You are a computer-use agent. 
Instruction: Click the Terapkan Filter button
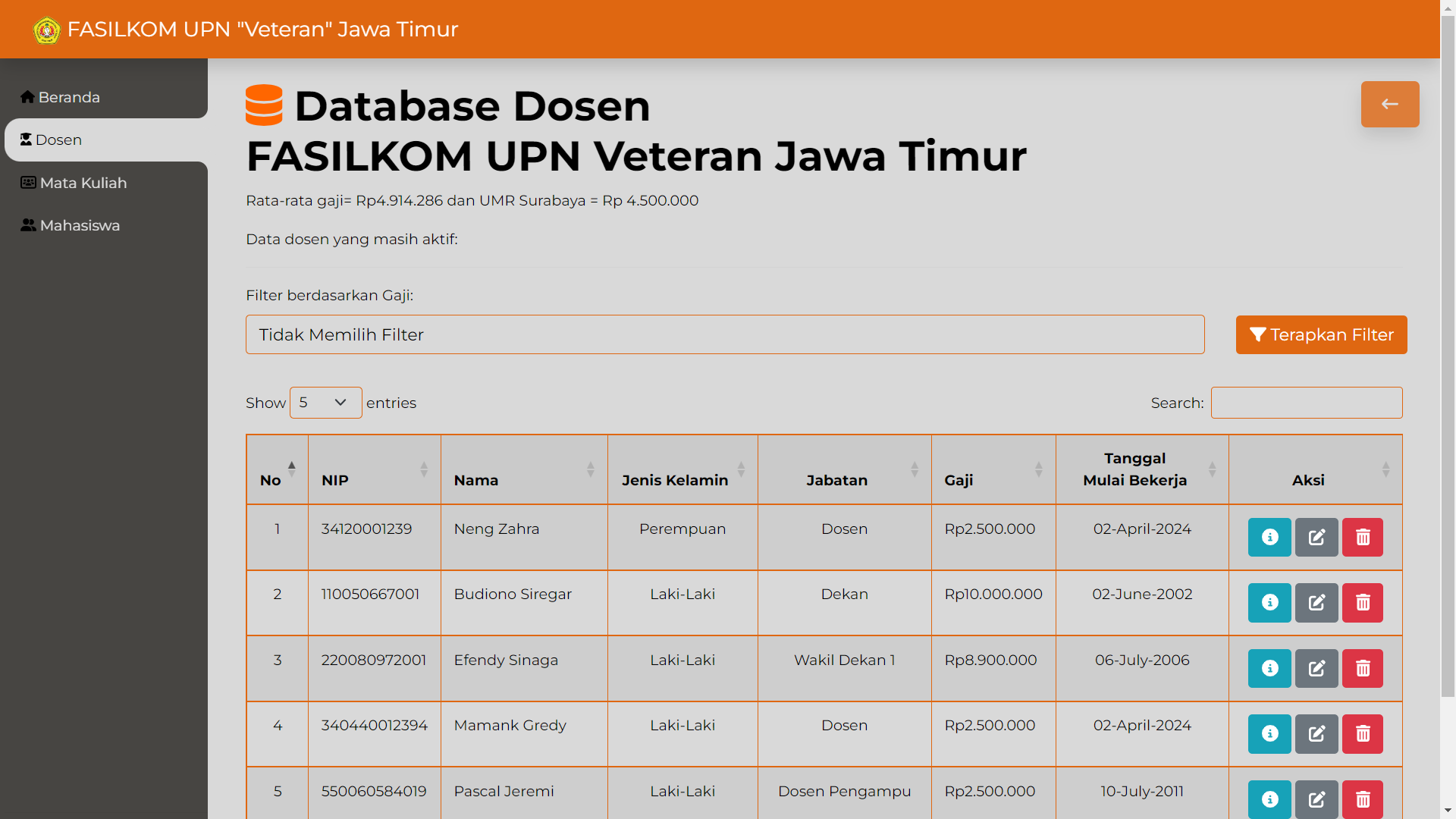coord(1322,334)
